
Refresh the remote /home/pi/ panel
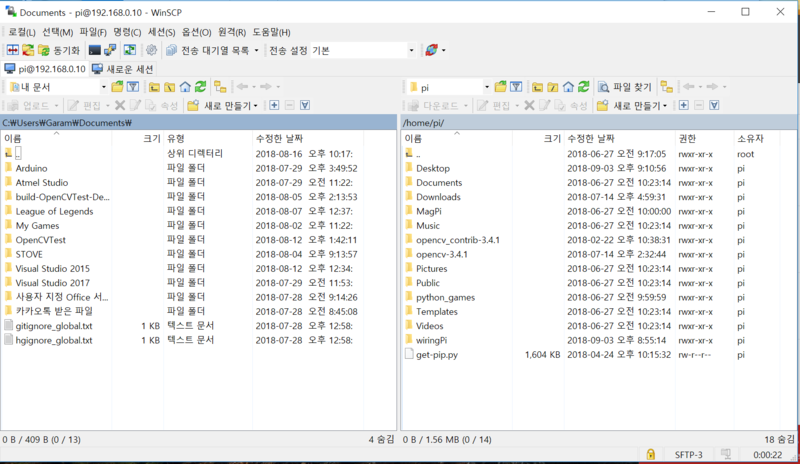583,87
